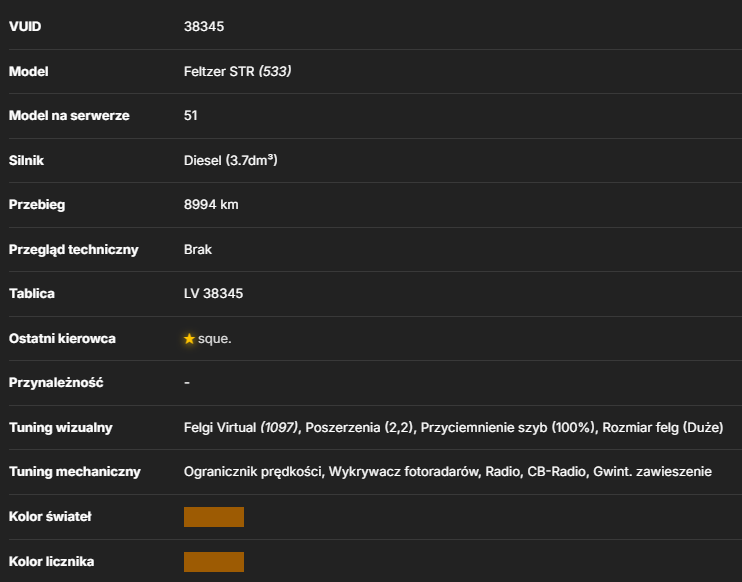Image resolution: width=742 pixels, height=582 pixels.
Task: Click the Felgi Virtual (1097) tuning entry
Action: [241, 428]
